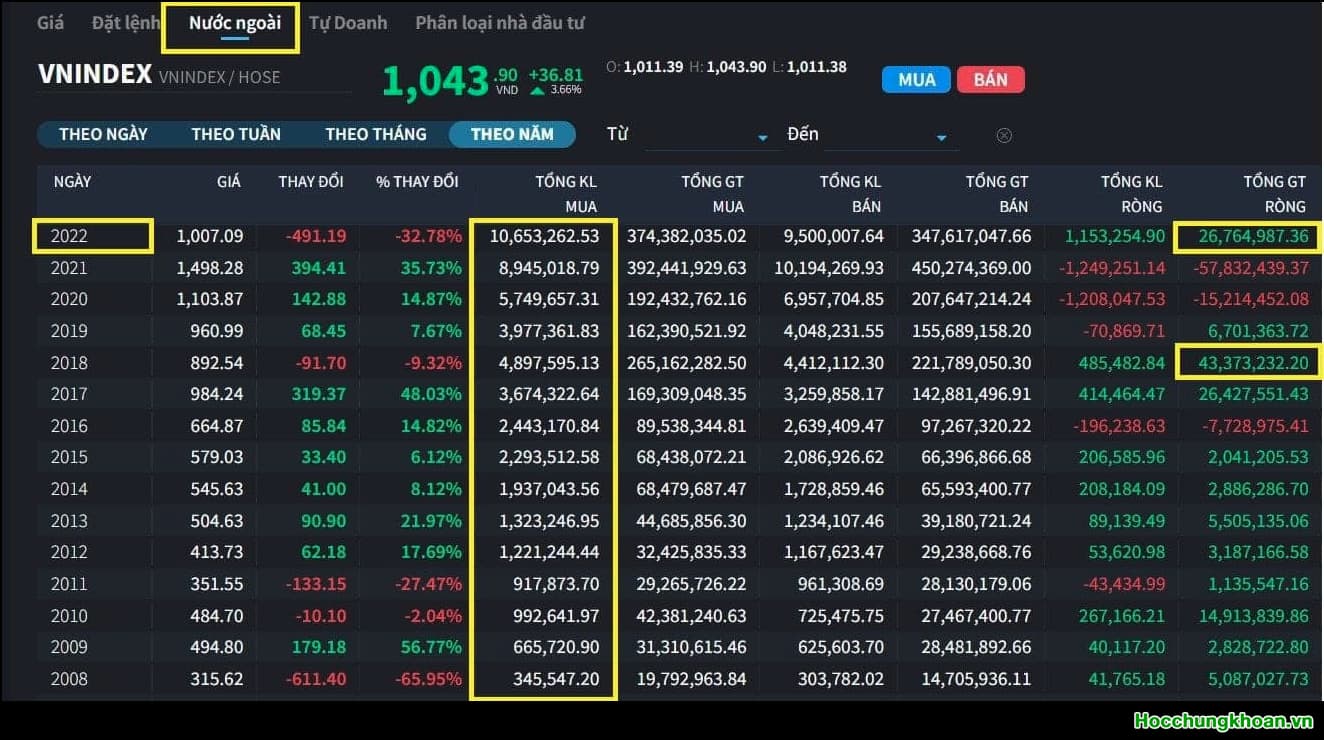Image resolution: width=1324 pixels, height=740 pixels.
Task: Click the % THAY ĐỔI column header
Action: 417,181
